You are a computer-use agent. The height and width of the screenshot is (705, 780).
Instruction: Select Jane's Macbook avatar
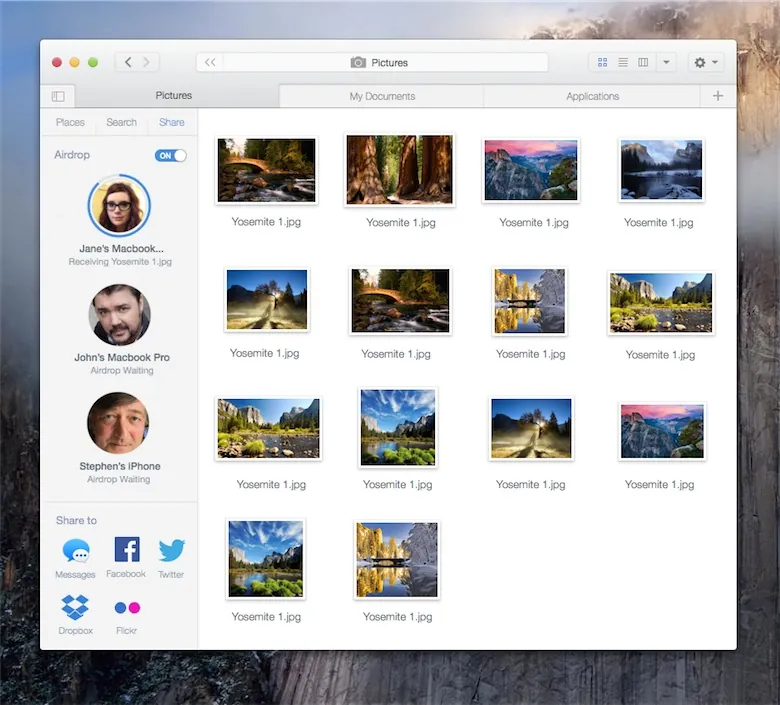(119, 205)
